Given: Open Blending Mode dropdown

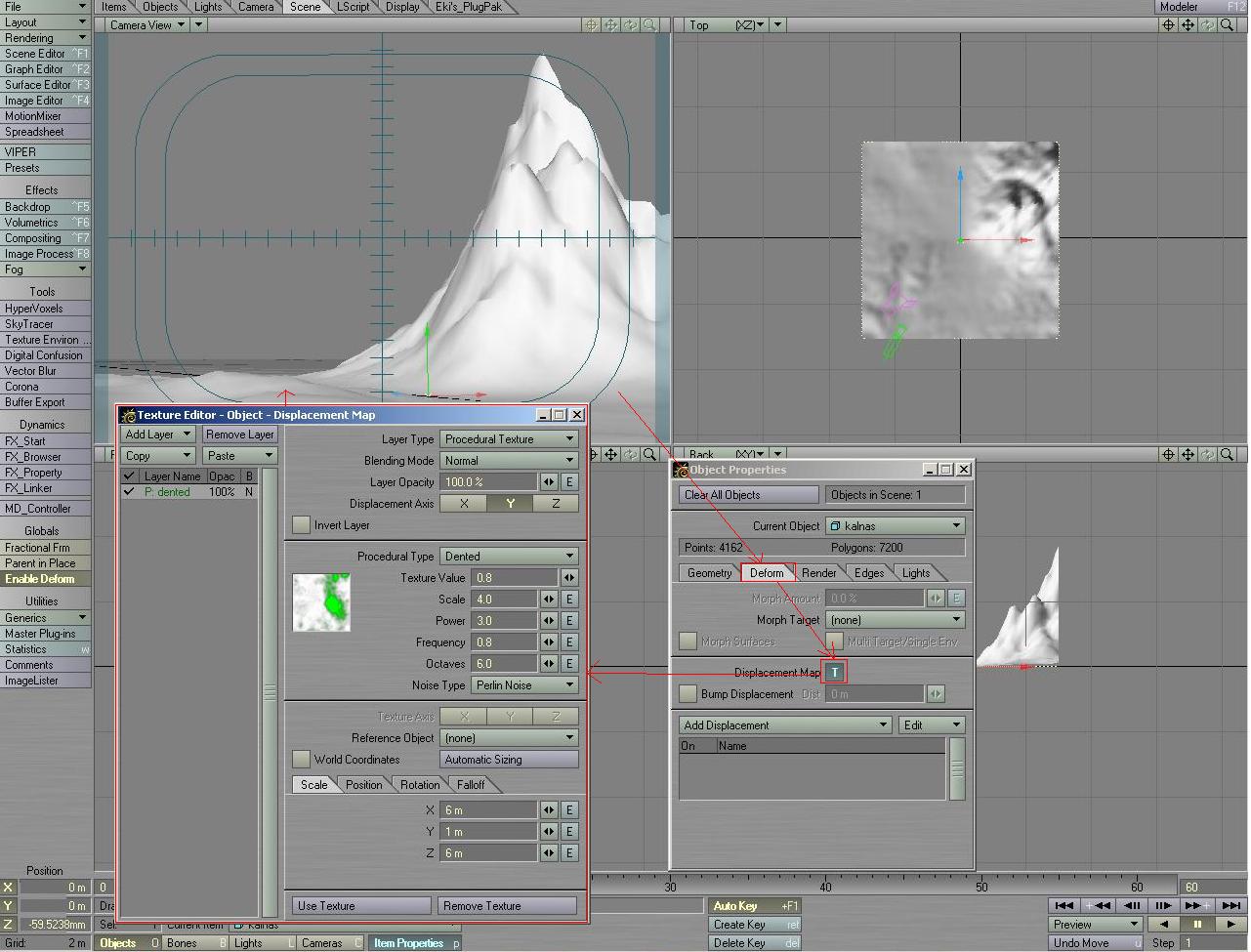Looking at the screenshot, I should 509,461.
